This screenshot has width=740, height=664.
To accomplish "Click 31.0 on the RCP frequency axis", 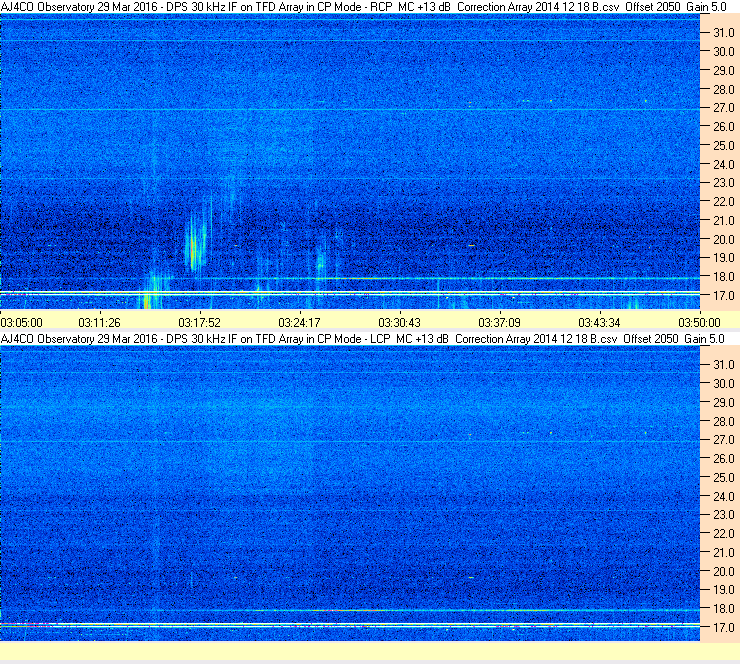I will coord(724,33).
